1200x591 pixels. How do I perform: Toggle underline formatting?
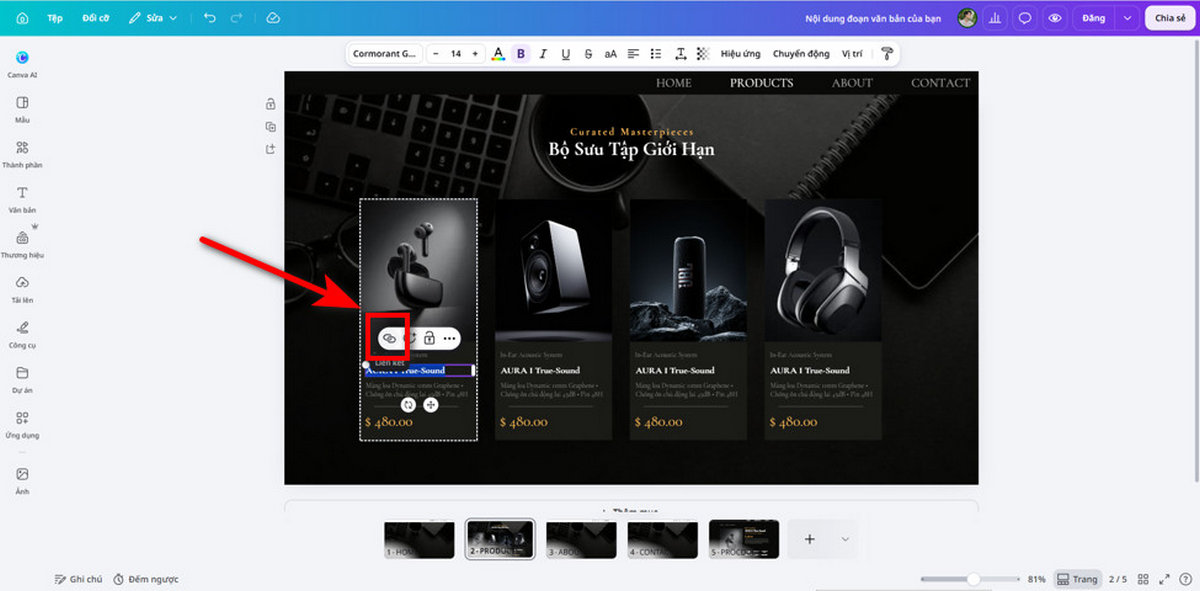tap(566, 54)
